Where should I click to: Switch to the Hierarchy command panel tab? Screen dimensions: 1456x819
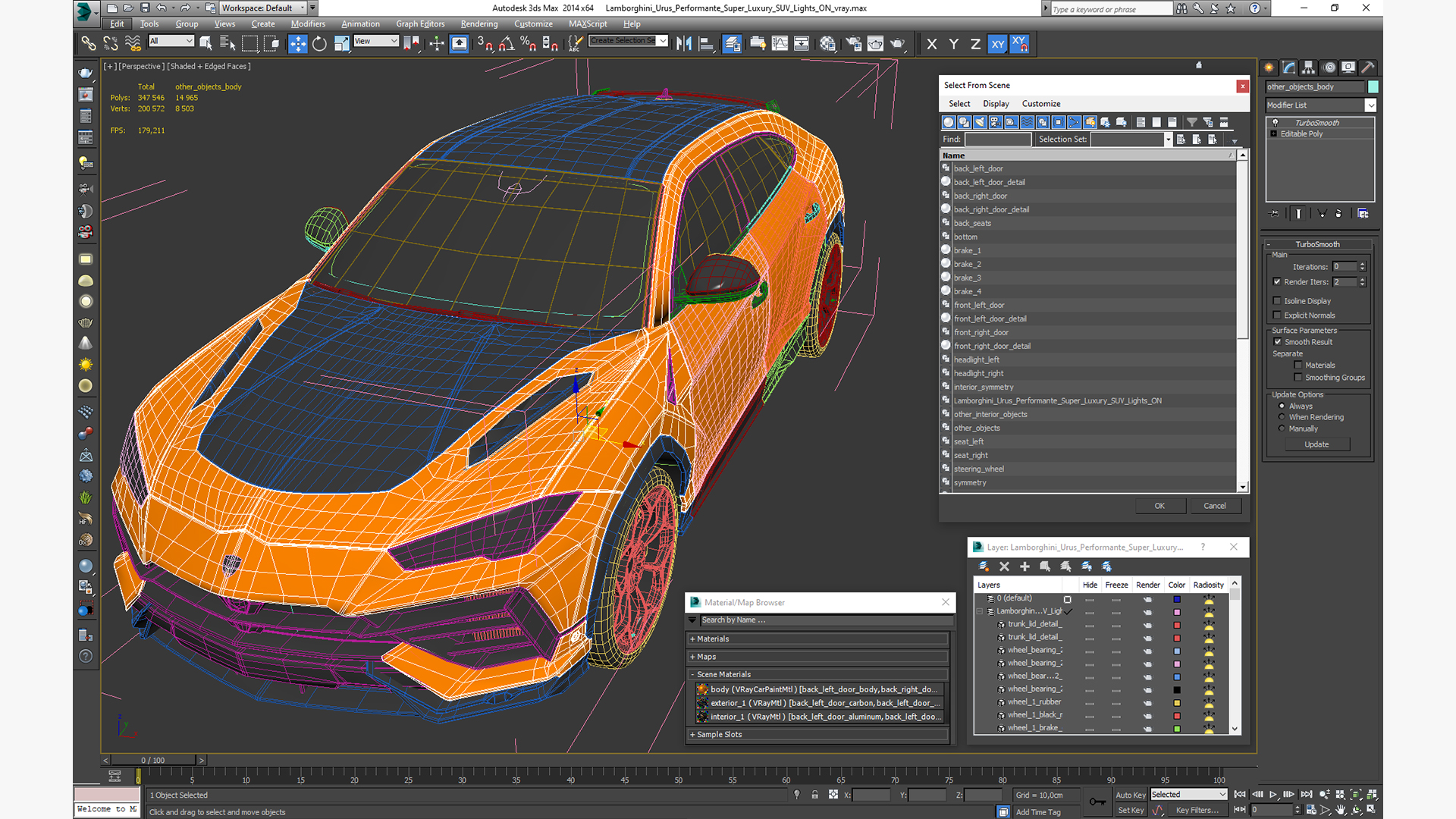point(1309,67)
